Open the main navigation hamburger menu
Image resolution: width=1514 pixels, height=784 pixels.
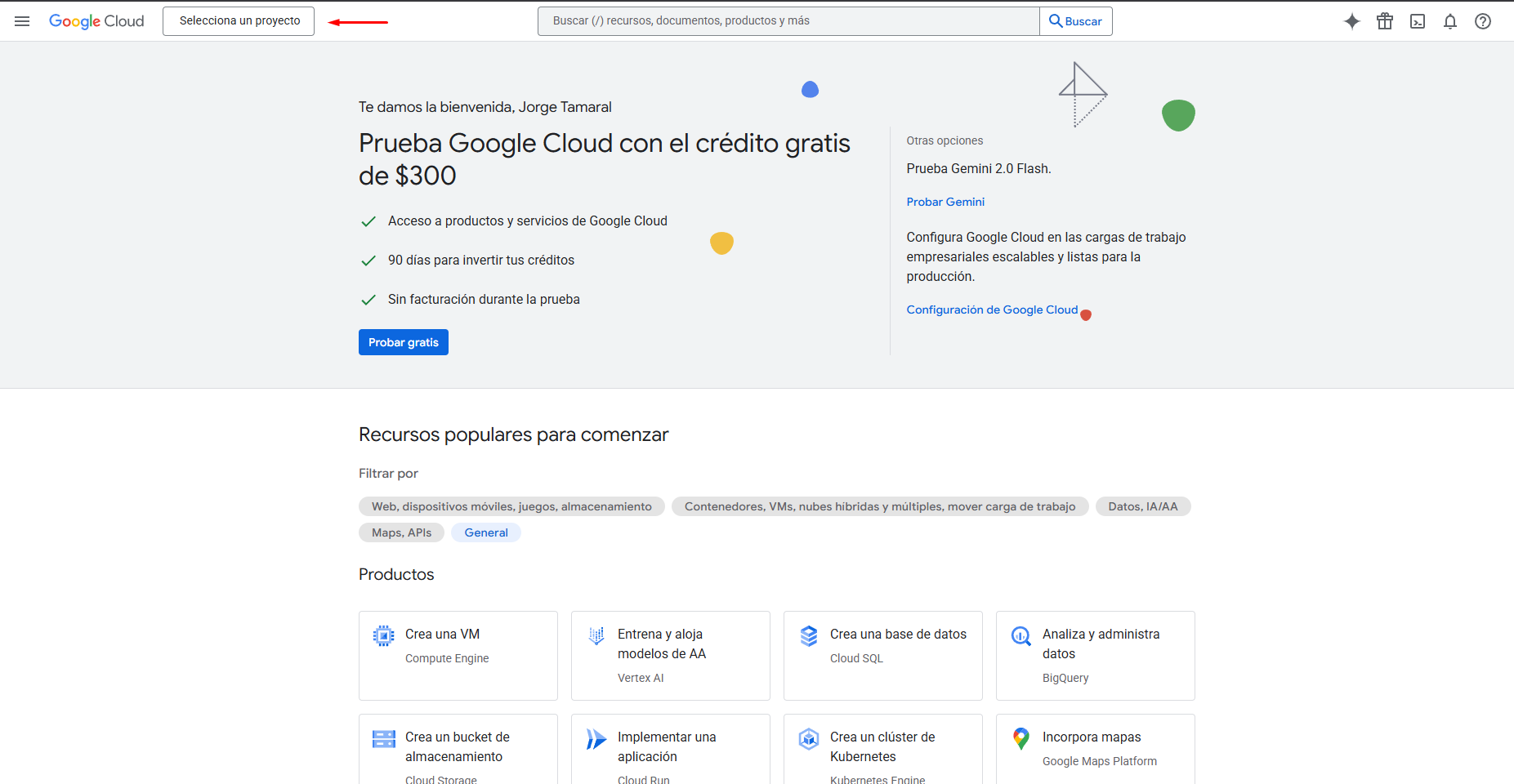22,21
